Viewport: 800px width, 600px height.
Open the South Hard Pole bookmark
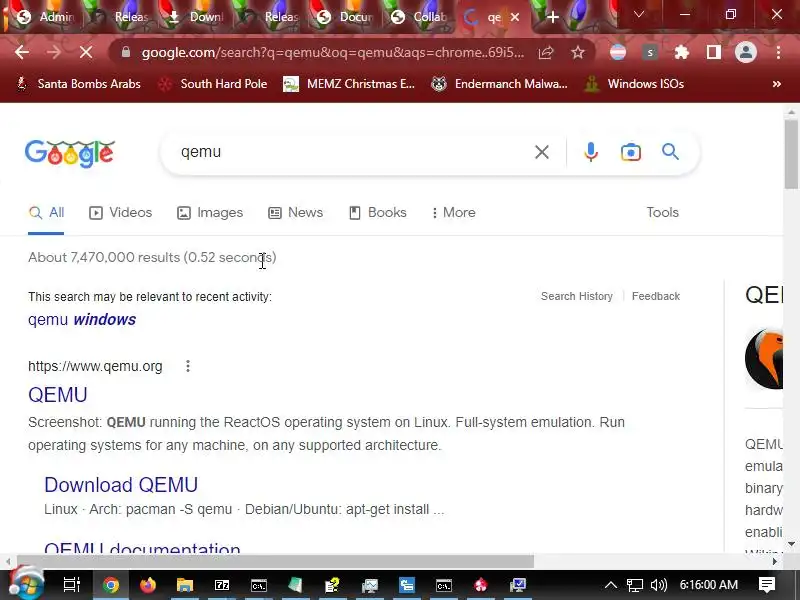(212, 84)
